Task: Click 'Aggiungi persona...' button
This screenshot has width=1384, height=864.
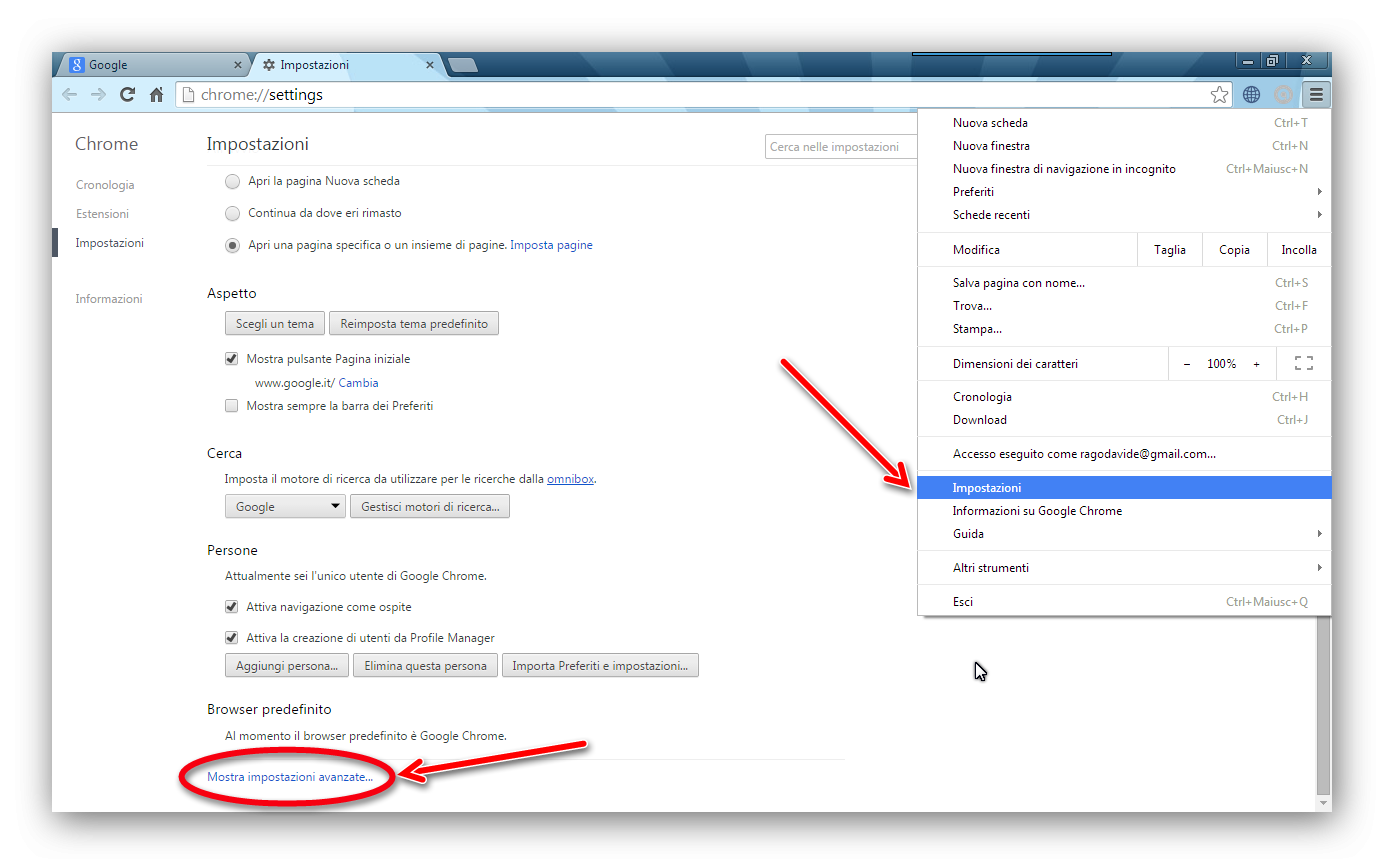Action: pos(287,666)
